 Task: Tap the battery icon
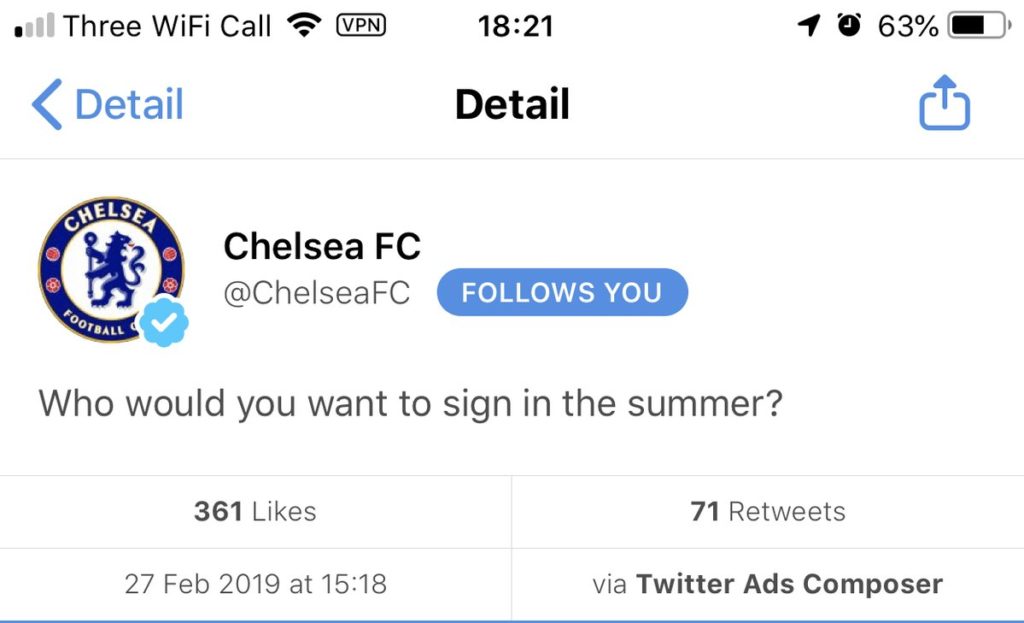coord(979,25)
